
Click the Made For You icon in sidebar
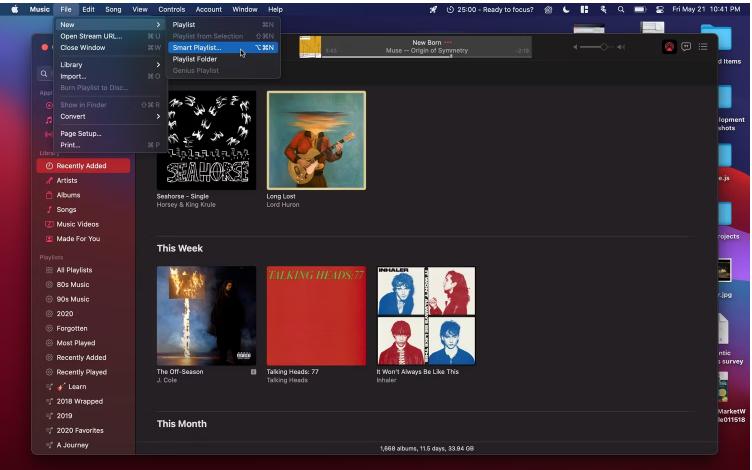point(48,239)
